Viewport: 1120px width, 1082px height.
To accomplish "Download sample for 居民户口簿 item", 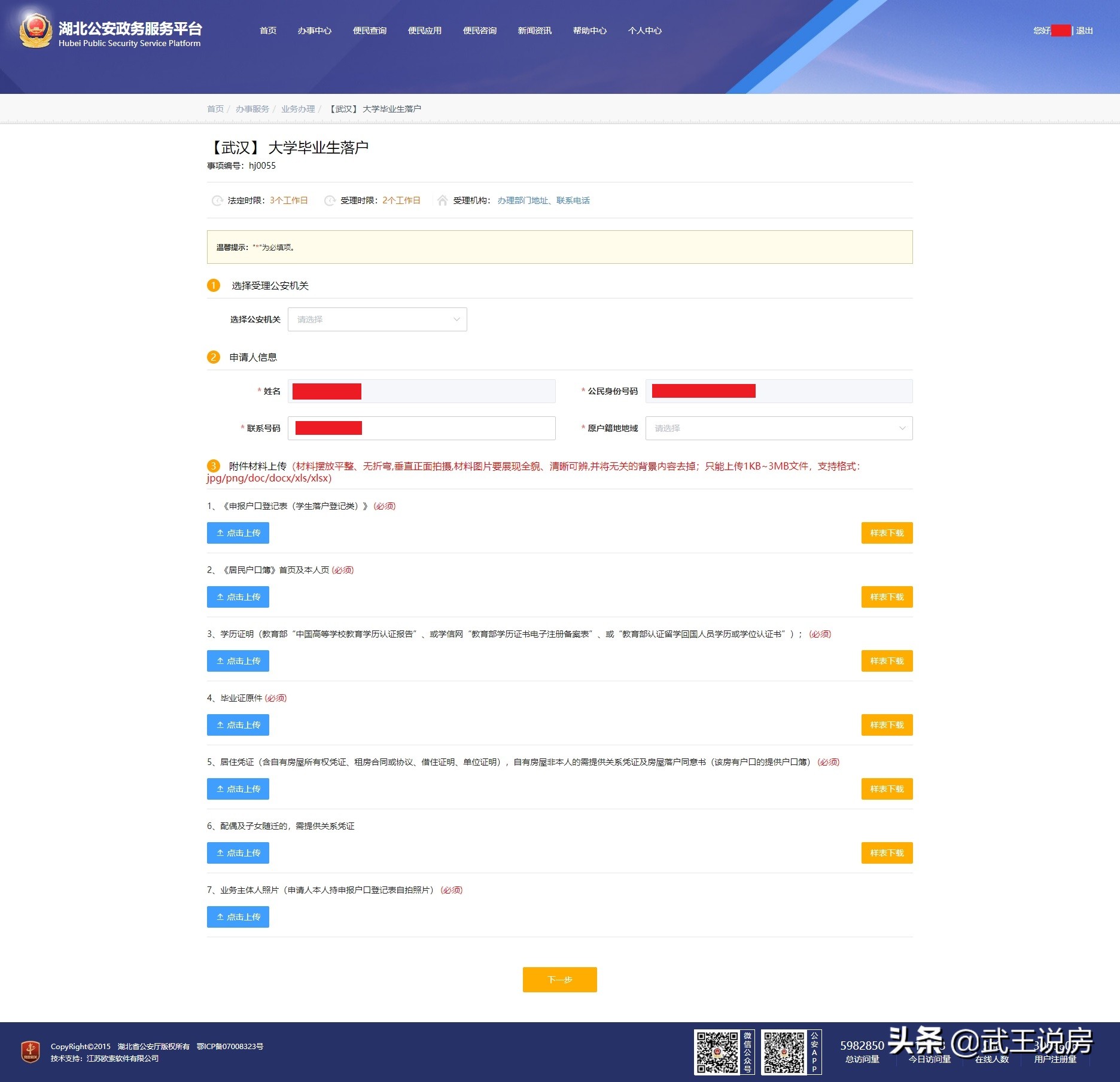I will 887,597.
